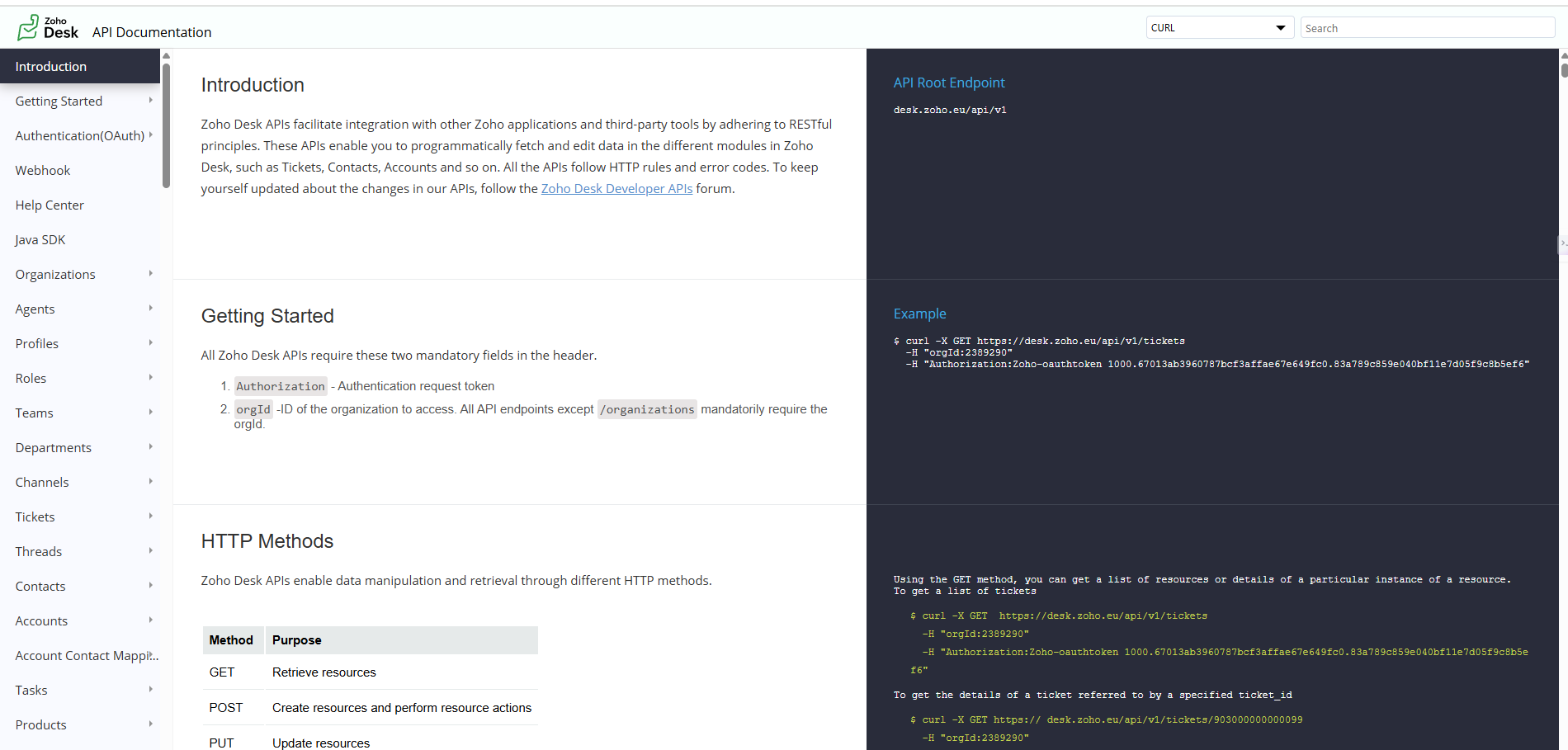Expand the Authentication(OAuth) sidebar arrow

pyautogui.click(x=151, y=134)
